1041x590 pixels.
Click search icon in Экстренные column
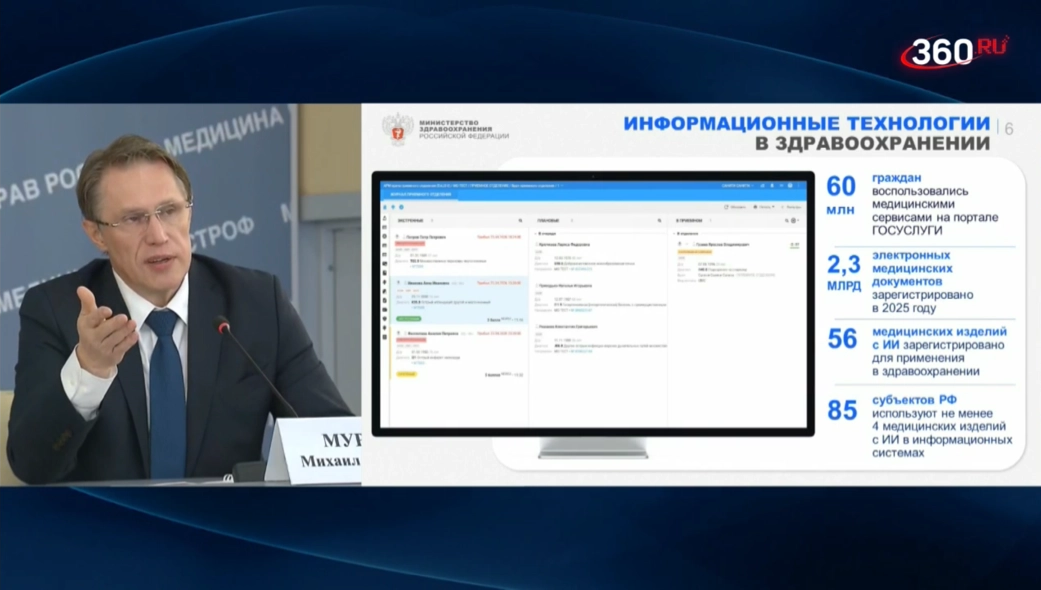point(520,220)
